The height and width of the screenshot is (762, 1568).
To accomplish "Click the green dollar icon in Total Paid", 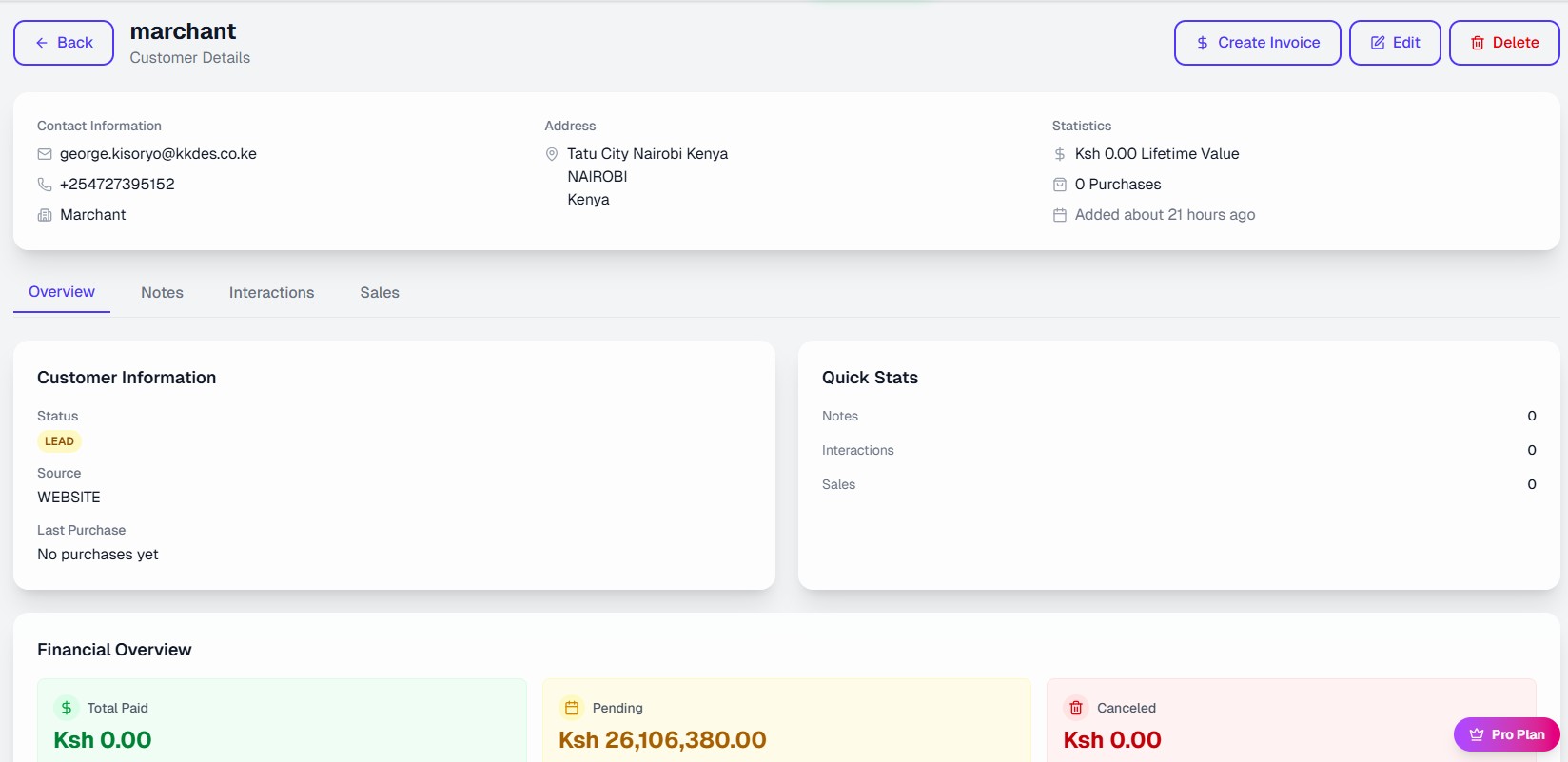I will (x=67, y=708).
